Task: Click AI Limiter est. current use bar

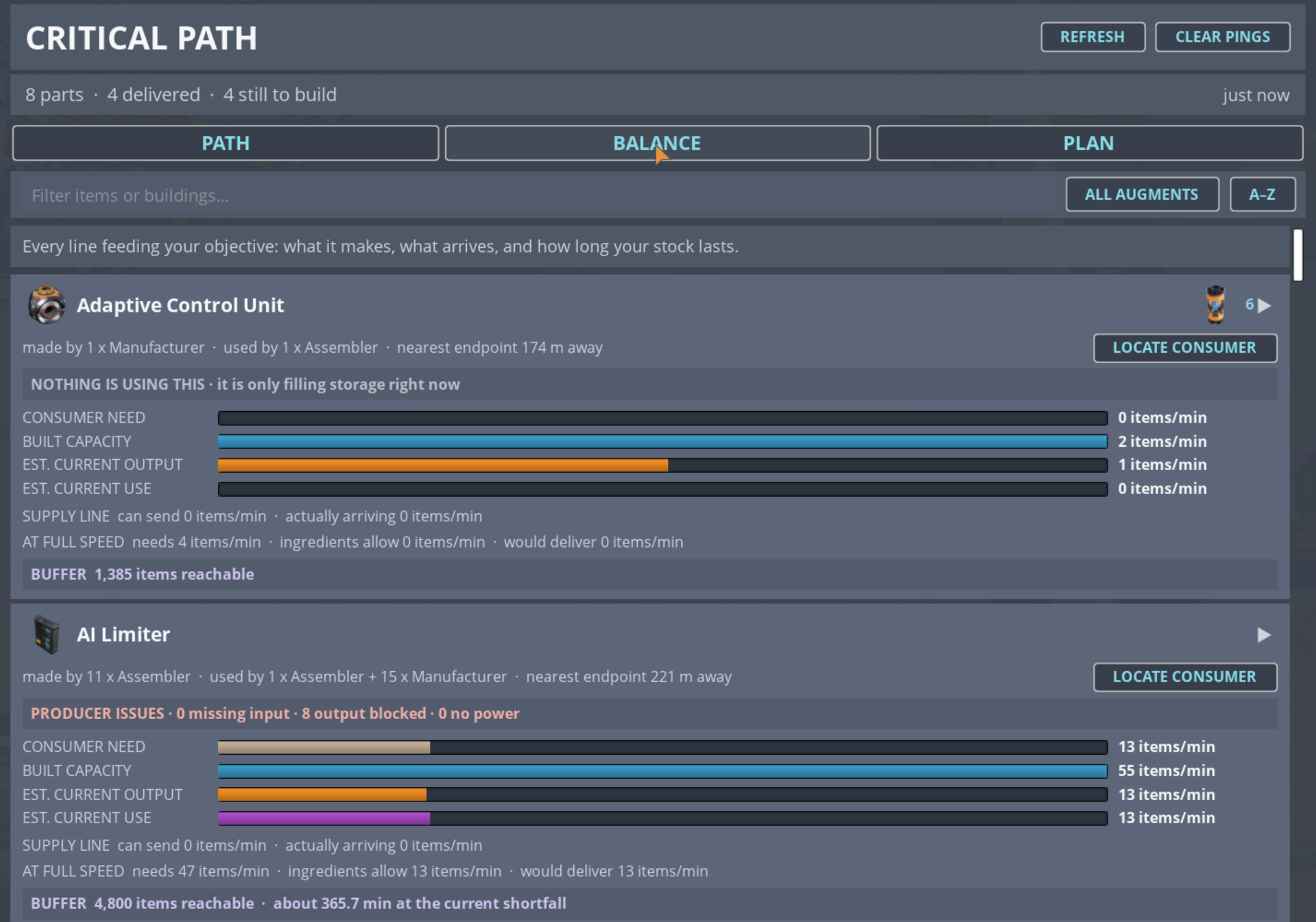Action: click(x=663, y=818)
